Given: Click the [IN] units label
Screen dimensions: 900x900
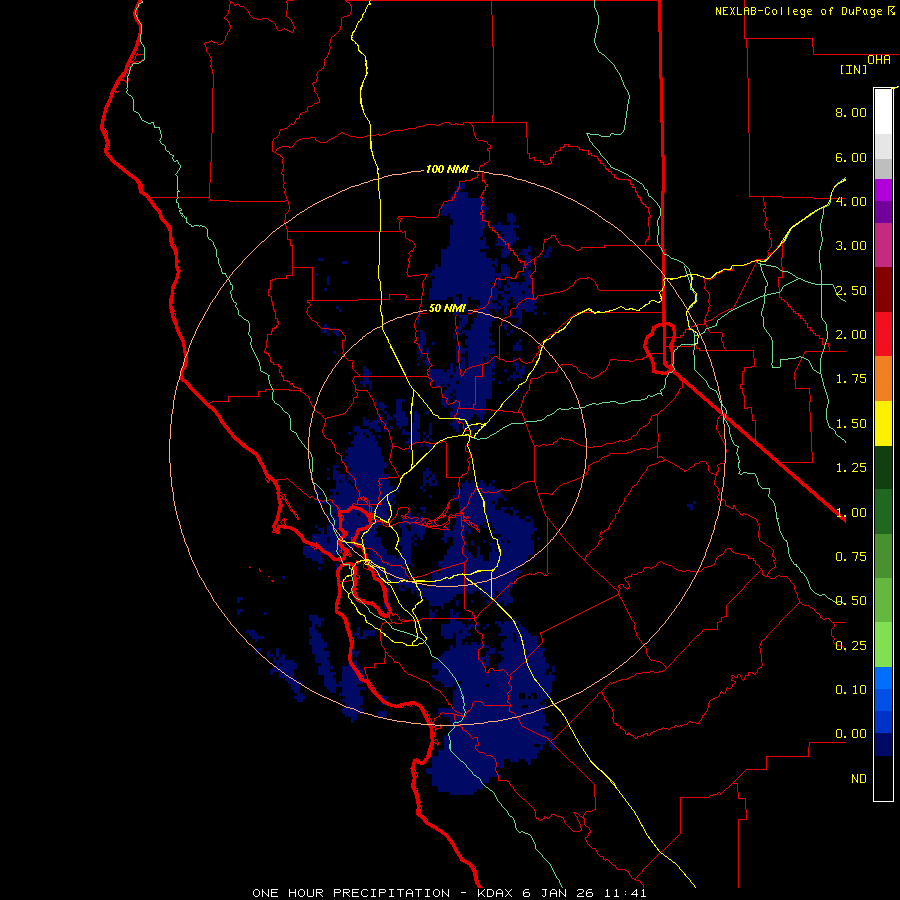Looking at the screenshot, I should point(854,69).
